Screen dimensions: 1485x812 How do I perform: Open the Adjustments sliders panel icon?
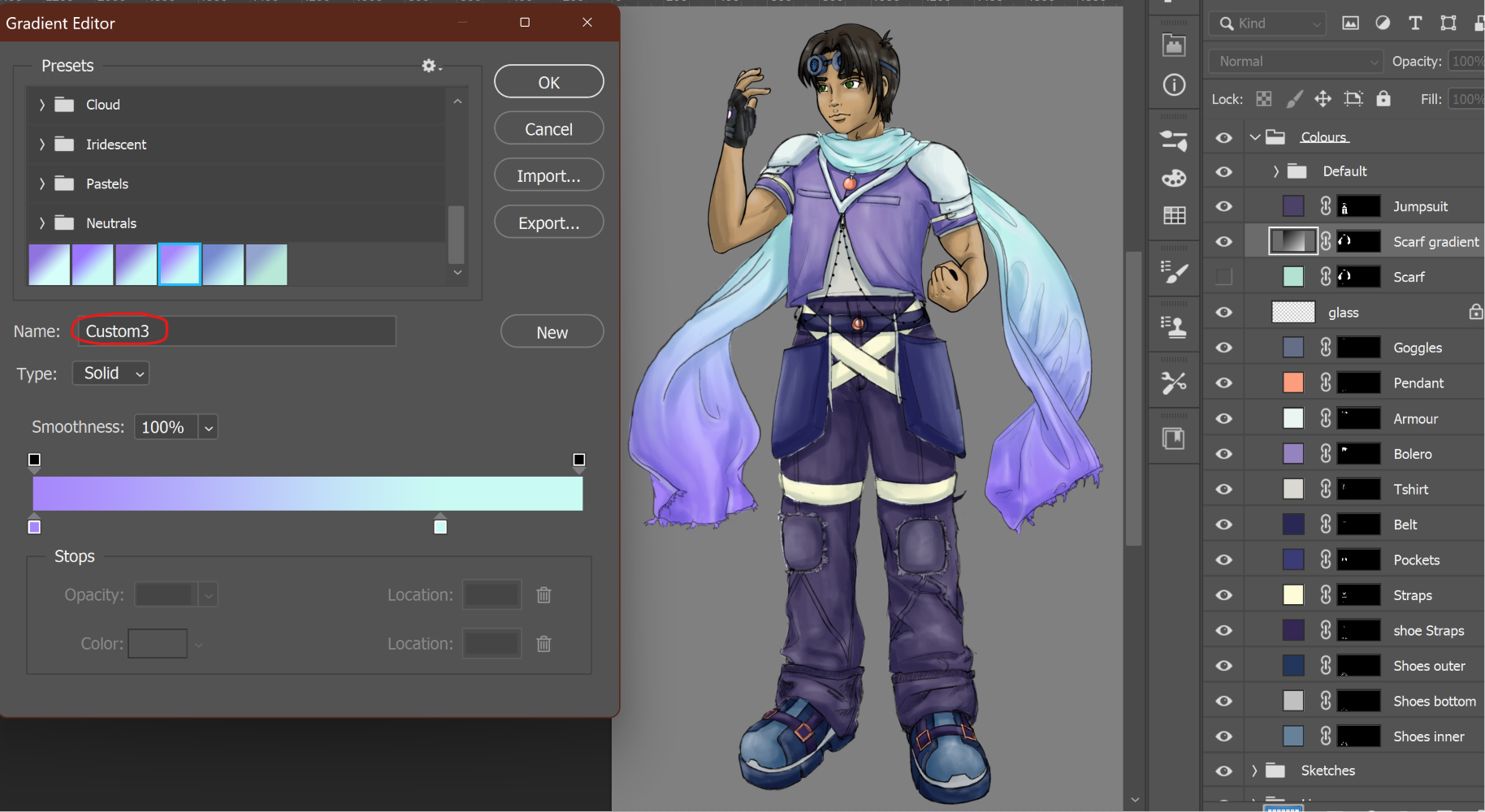pyautogui.click(x=1174, y=141)
